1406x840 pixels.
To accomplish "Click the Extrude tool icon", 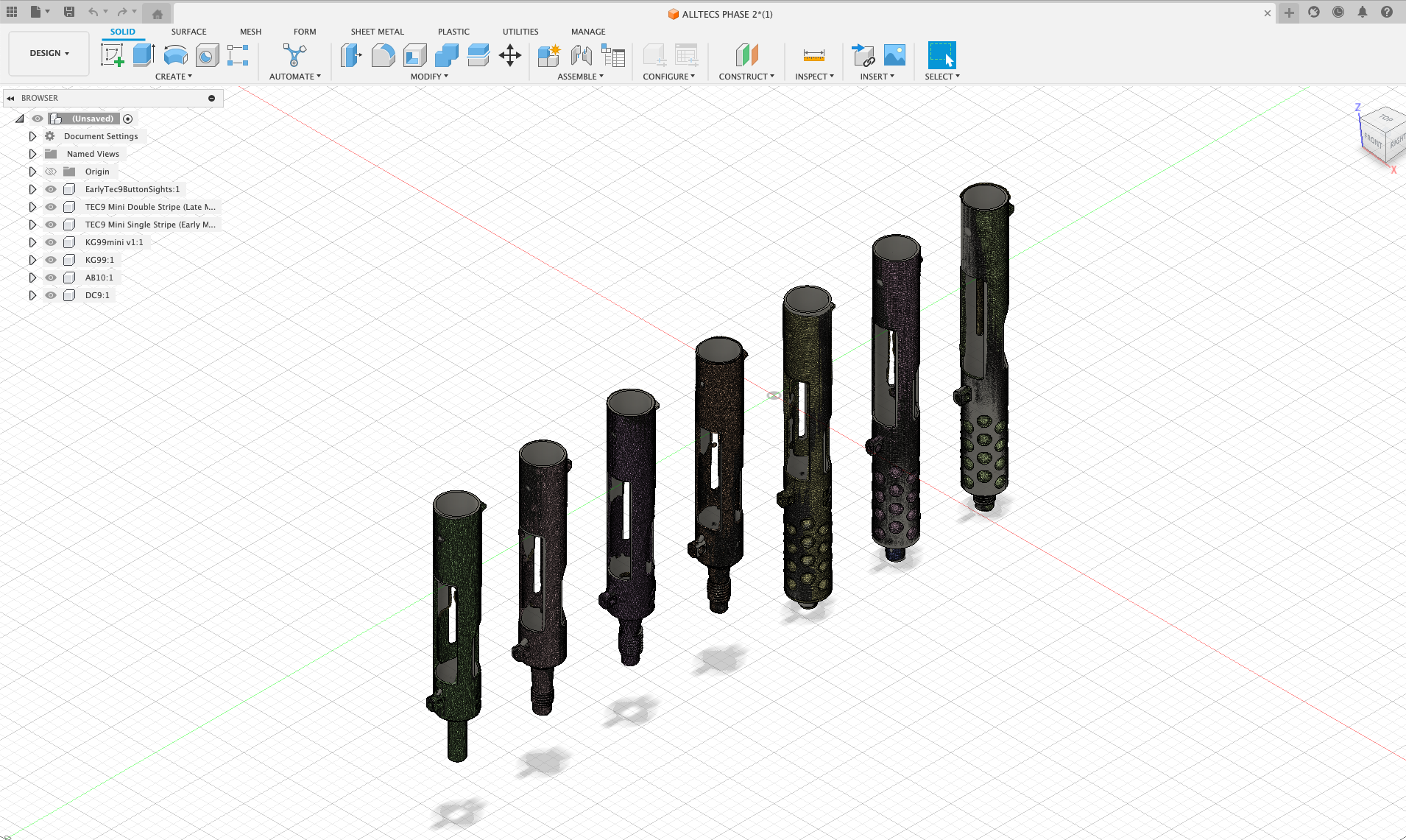I will point(144,55).
